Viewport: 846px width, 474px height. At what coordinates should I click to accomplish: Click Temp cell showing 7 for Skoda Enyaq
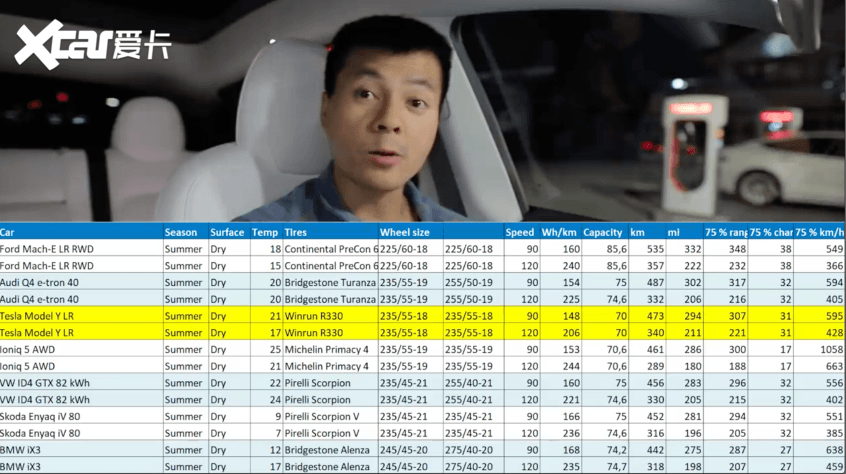(x=278, y=433)
